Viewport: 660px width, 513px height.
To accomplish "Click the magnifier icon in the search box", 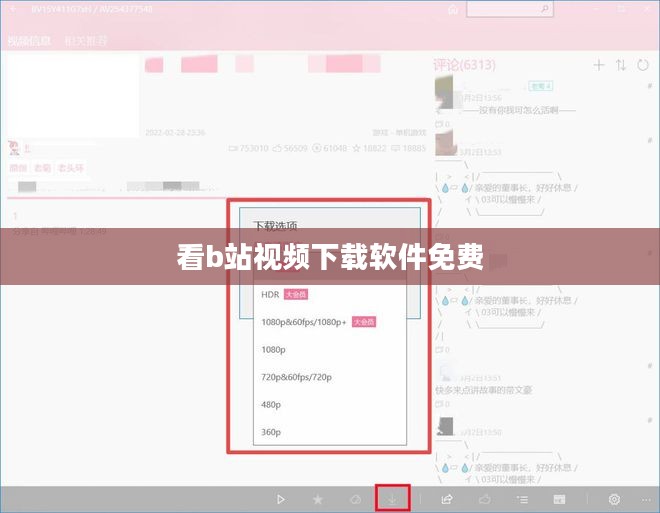I will pyautogui.click(x=544, y=9).
